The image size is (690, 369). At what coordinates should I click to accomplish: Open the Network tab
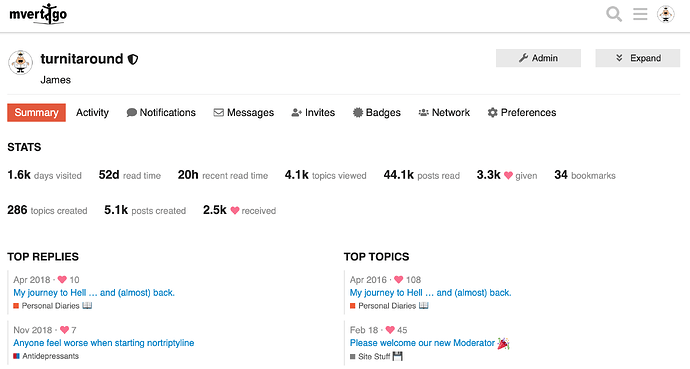[x=444, y=113]
